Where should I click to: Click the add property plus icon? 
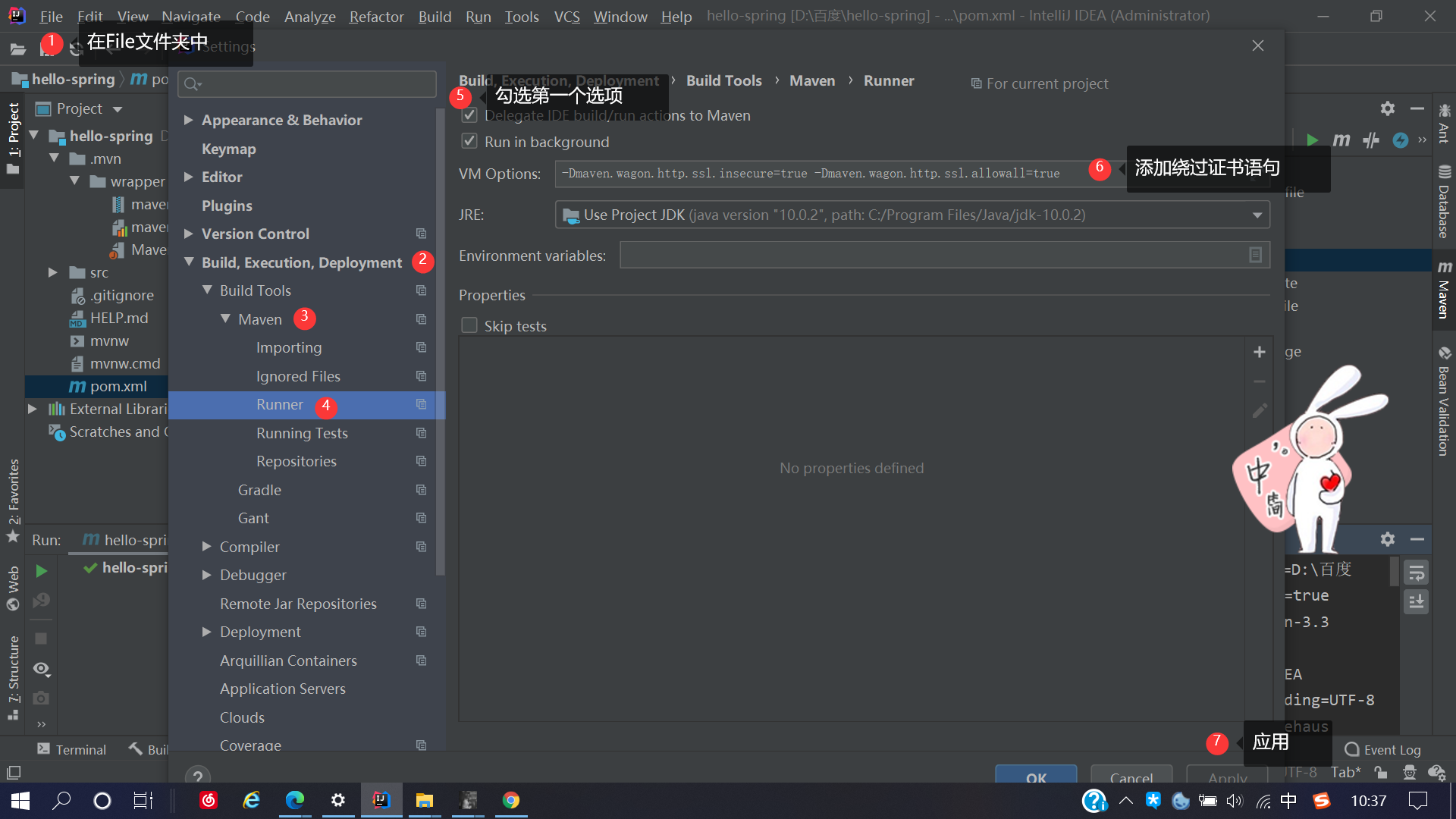click(1259, 353)
